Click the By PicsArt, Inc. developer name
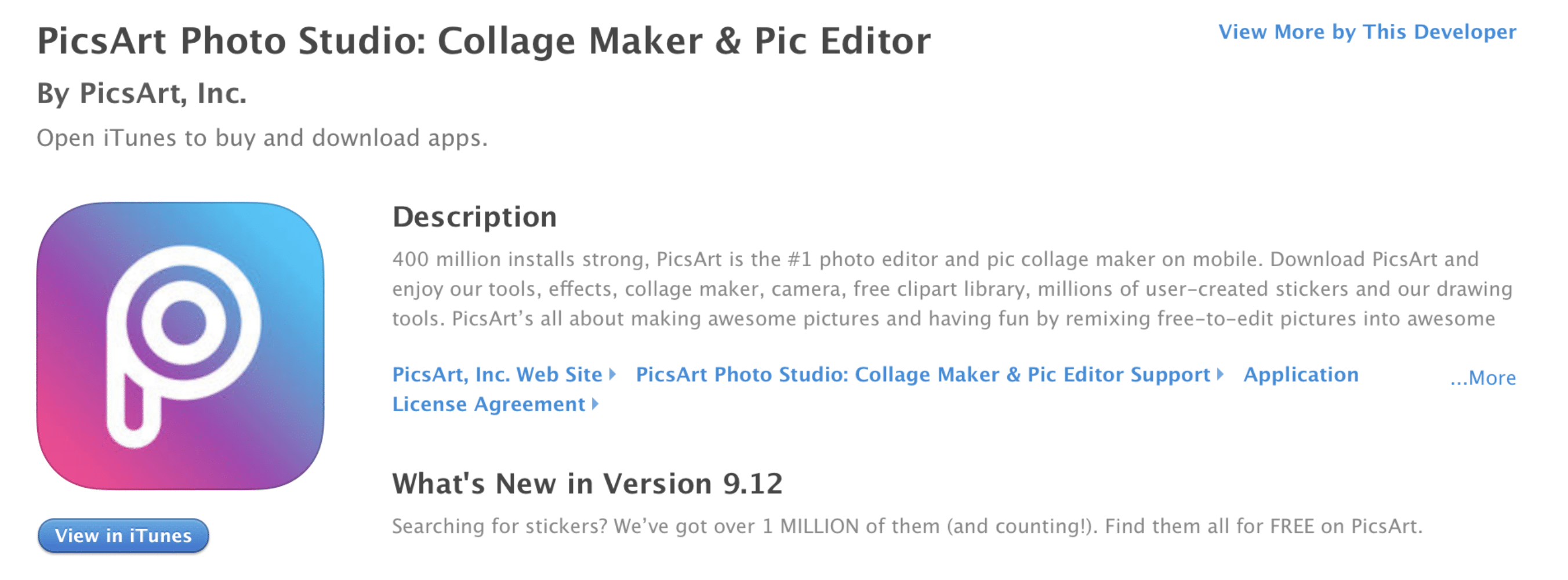Image resolution: width=1568 pixels, height=580 pixels. coord(142,93)
